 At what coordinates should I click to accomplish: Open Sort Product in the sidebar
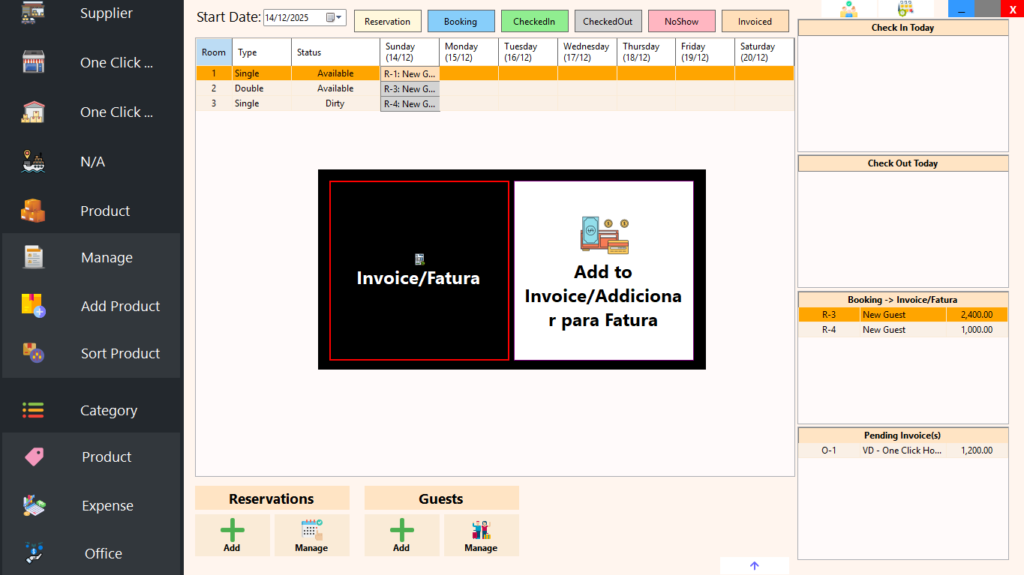[x=91, y=353]
